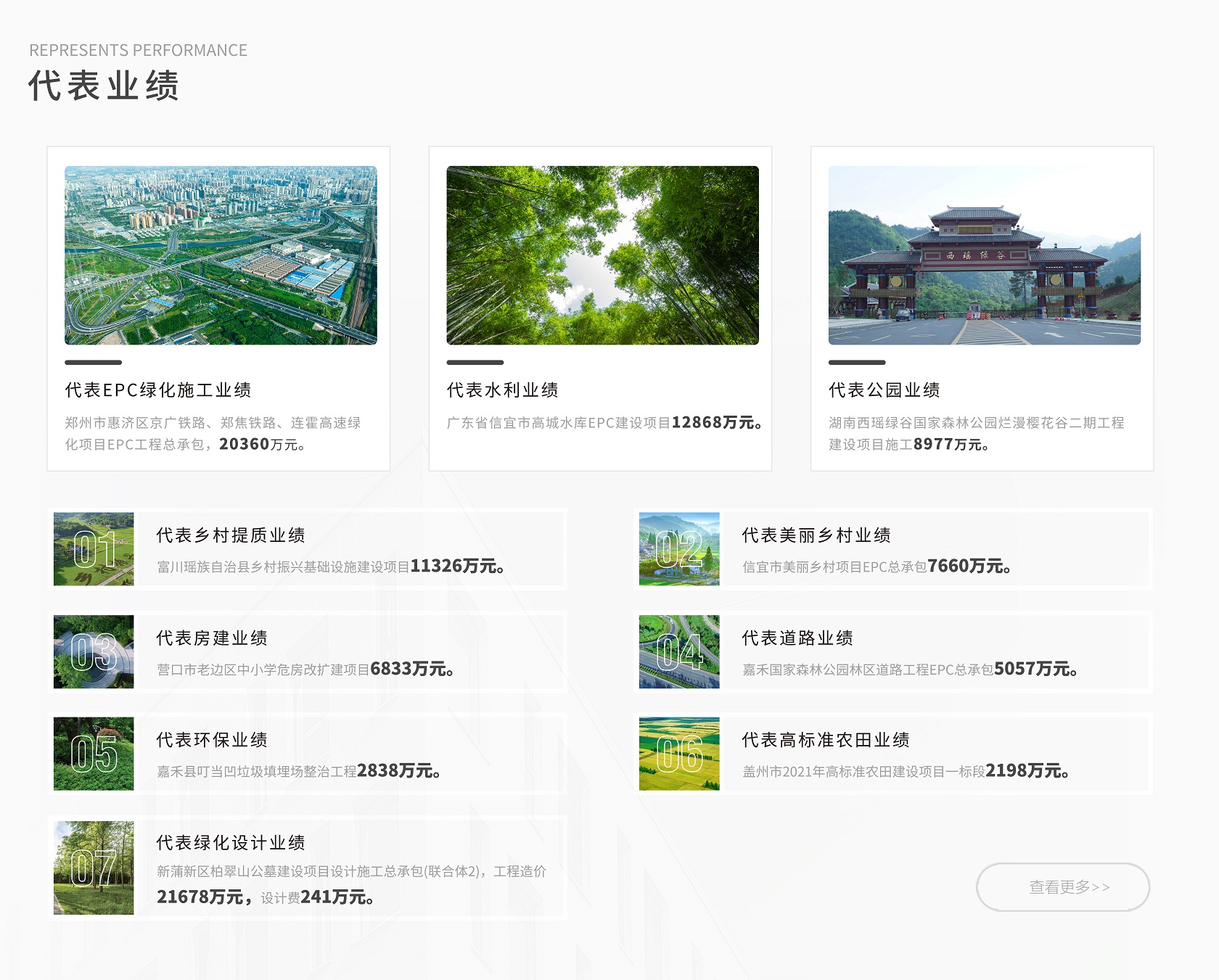Open the 代表EPC绿化施工业绩 title

tap(158, 390)
